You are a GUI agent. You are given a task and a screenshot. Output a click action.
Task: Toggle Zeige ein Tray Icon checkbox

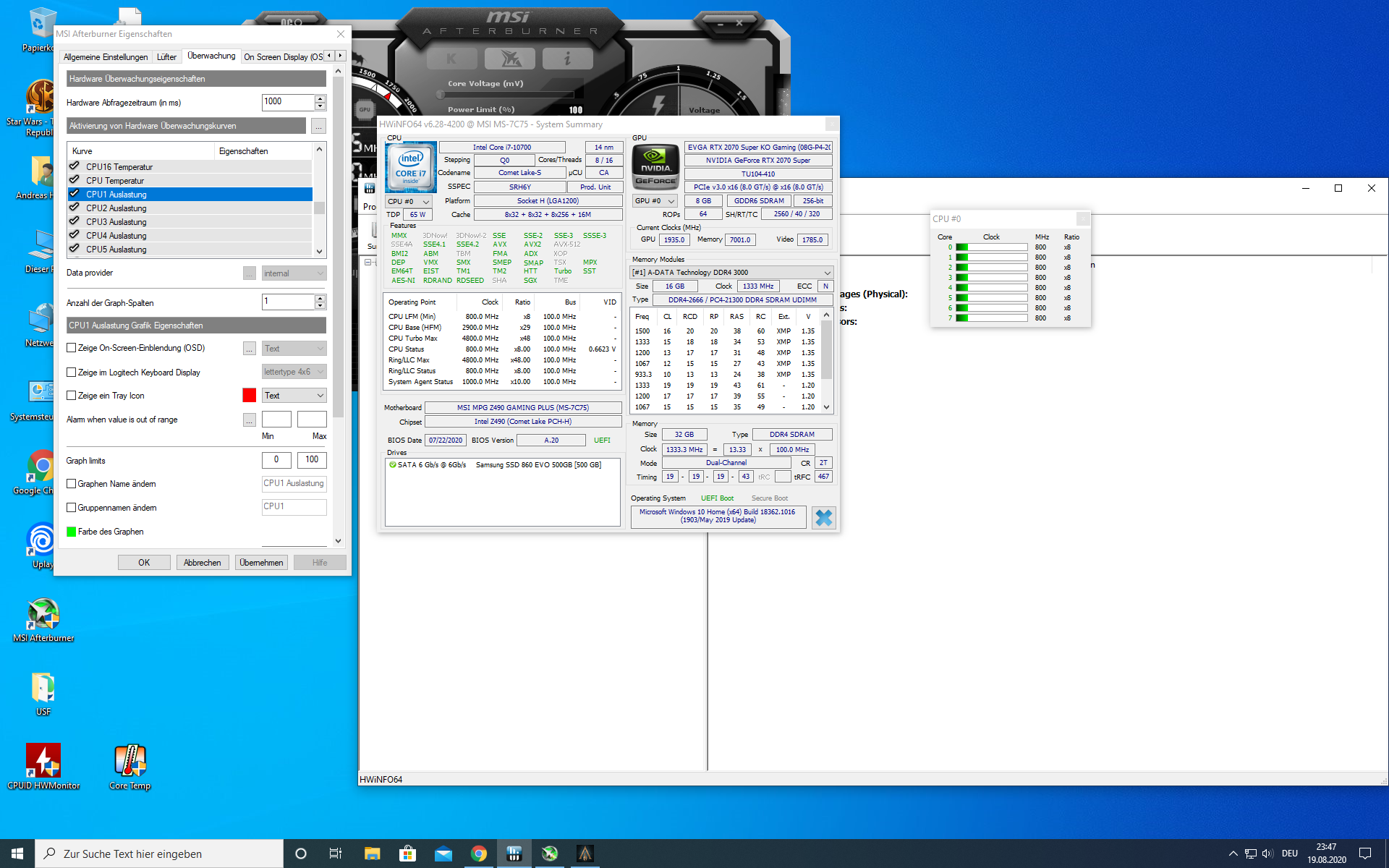coord(72,396)
